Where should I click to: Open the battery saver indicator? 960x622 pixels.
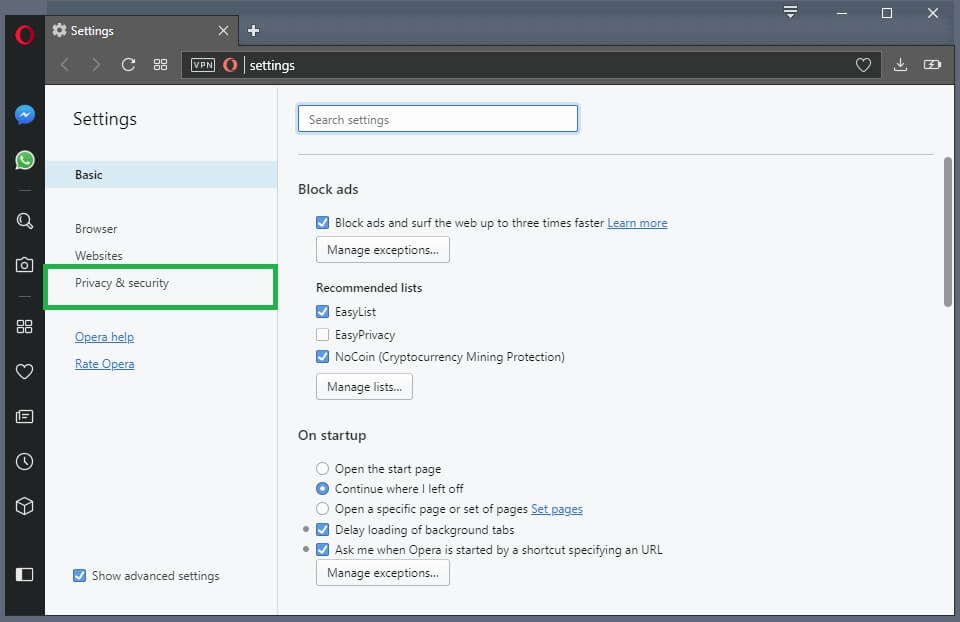click(x=932, y=64)
